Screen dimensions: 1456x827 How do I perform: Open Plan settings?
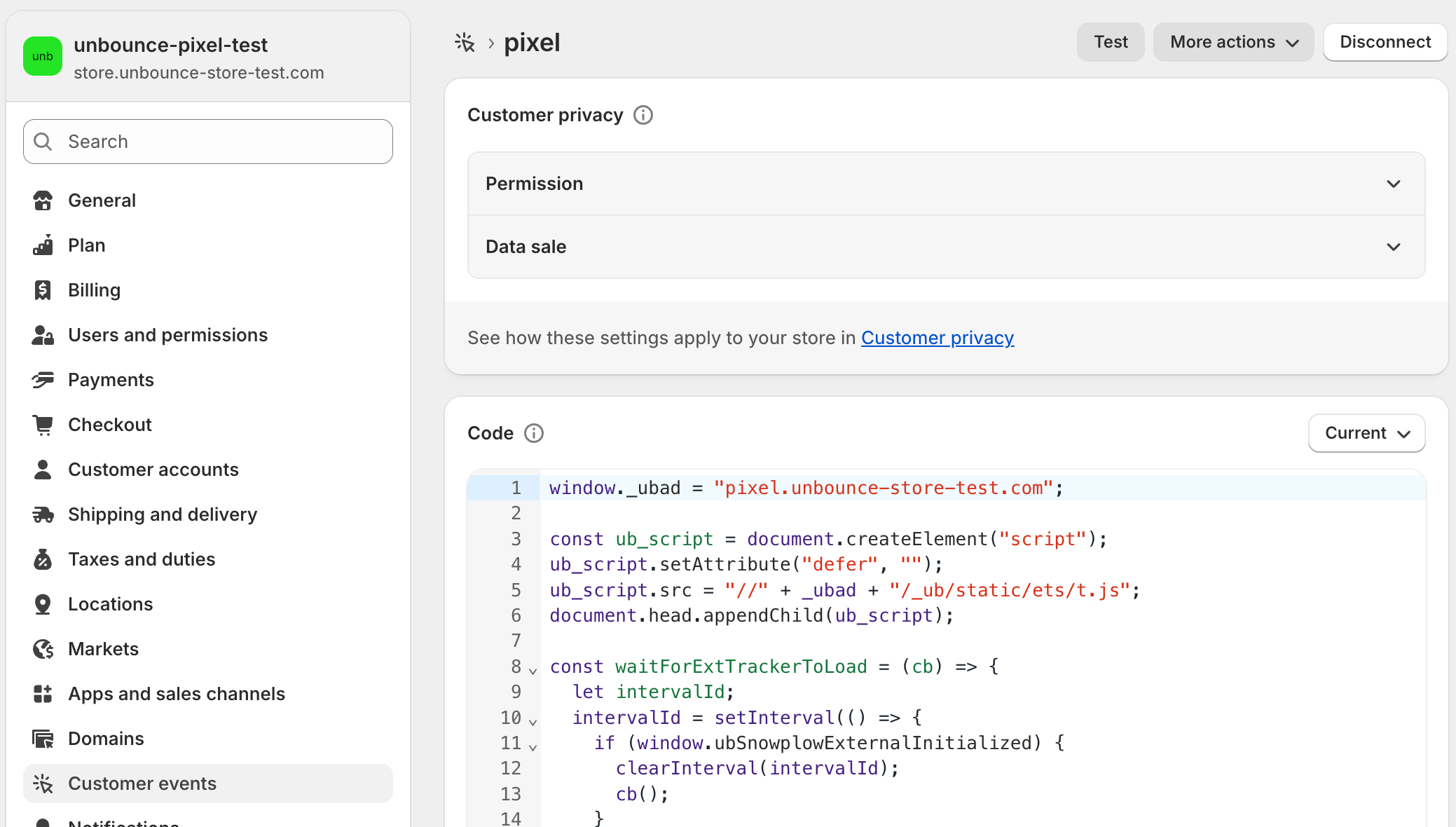click(208, 245)
